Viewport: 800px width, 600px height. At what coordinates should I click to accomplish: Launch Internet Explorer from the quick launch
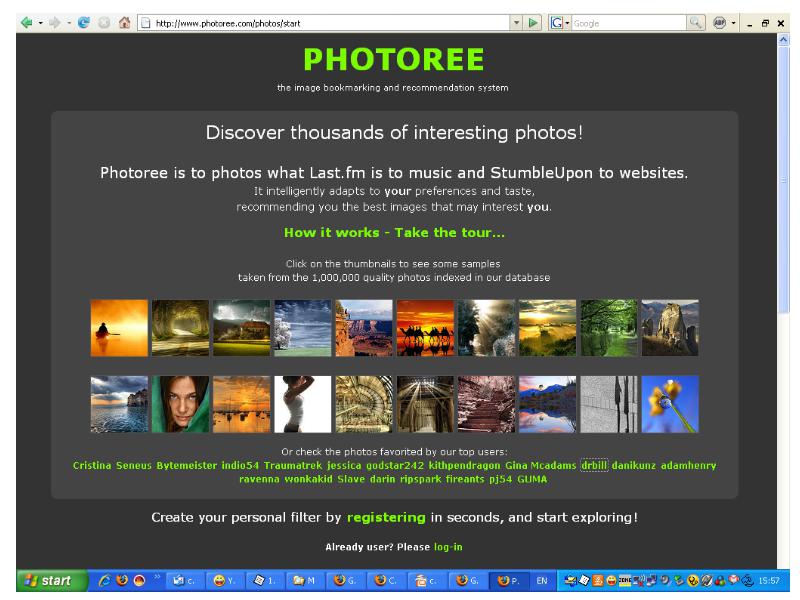tap(105, 580)
